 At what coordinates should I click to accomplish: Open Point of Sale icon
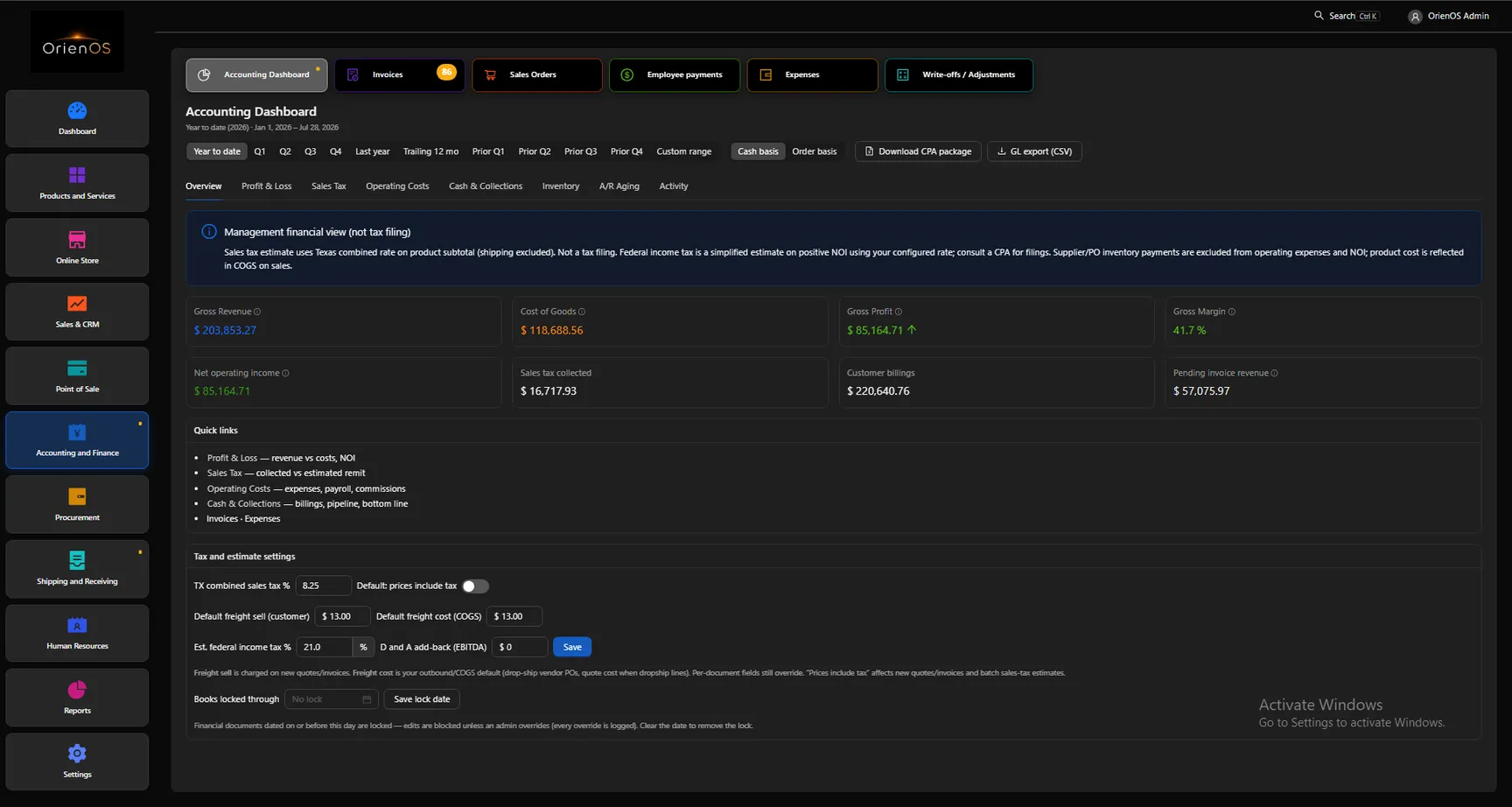tap(77, 368)
